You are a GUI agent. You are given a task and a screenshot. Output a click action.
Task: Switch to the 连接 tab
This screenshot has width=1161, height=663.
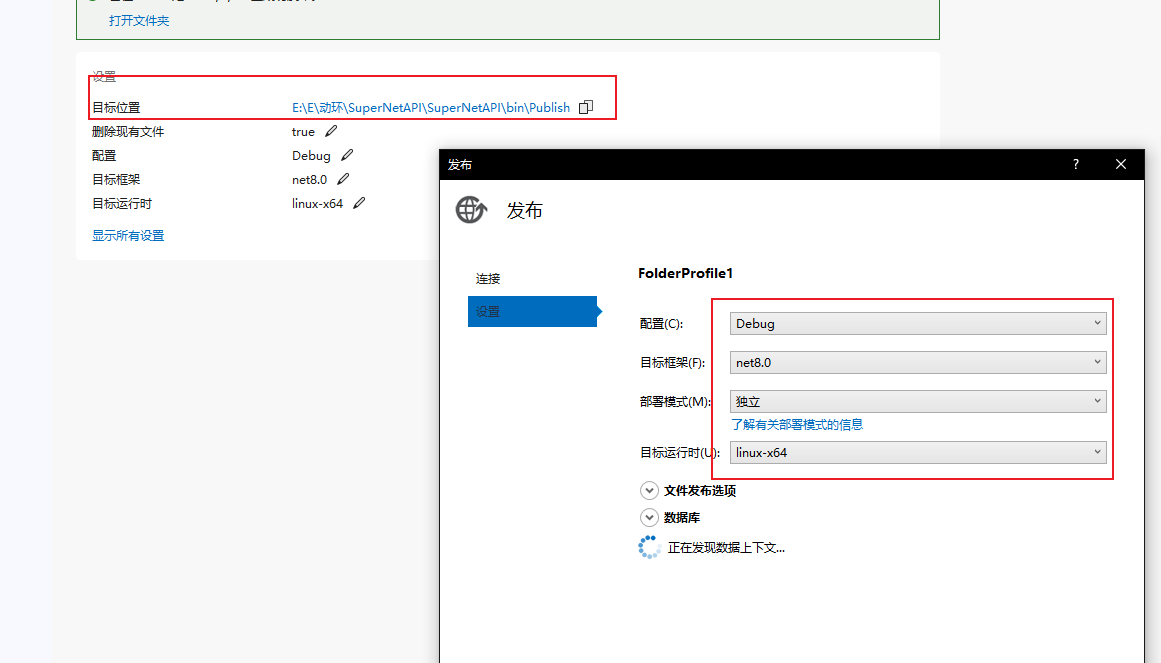[488, 279]
